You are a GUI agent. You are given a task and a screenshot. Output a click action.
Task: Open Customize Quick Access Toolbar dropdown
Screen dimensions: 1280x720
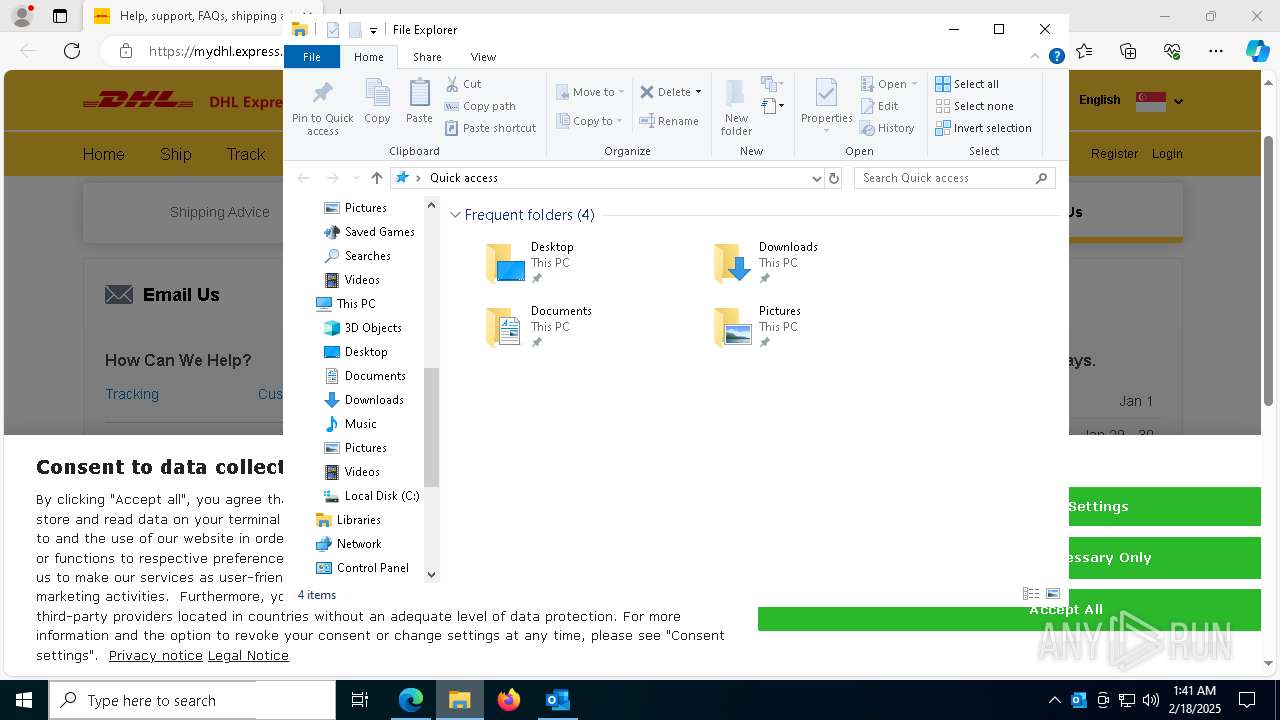(x=373, y=30)
